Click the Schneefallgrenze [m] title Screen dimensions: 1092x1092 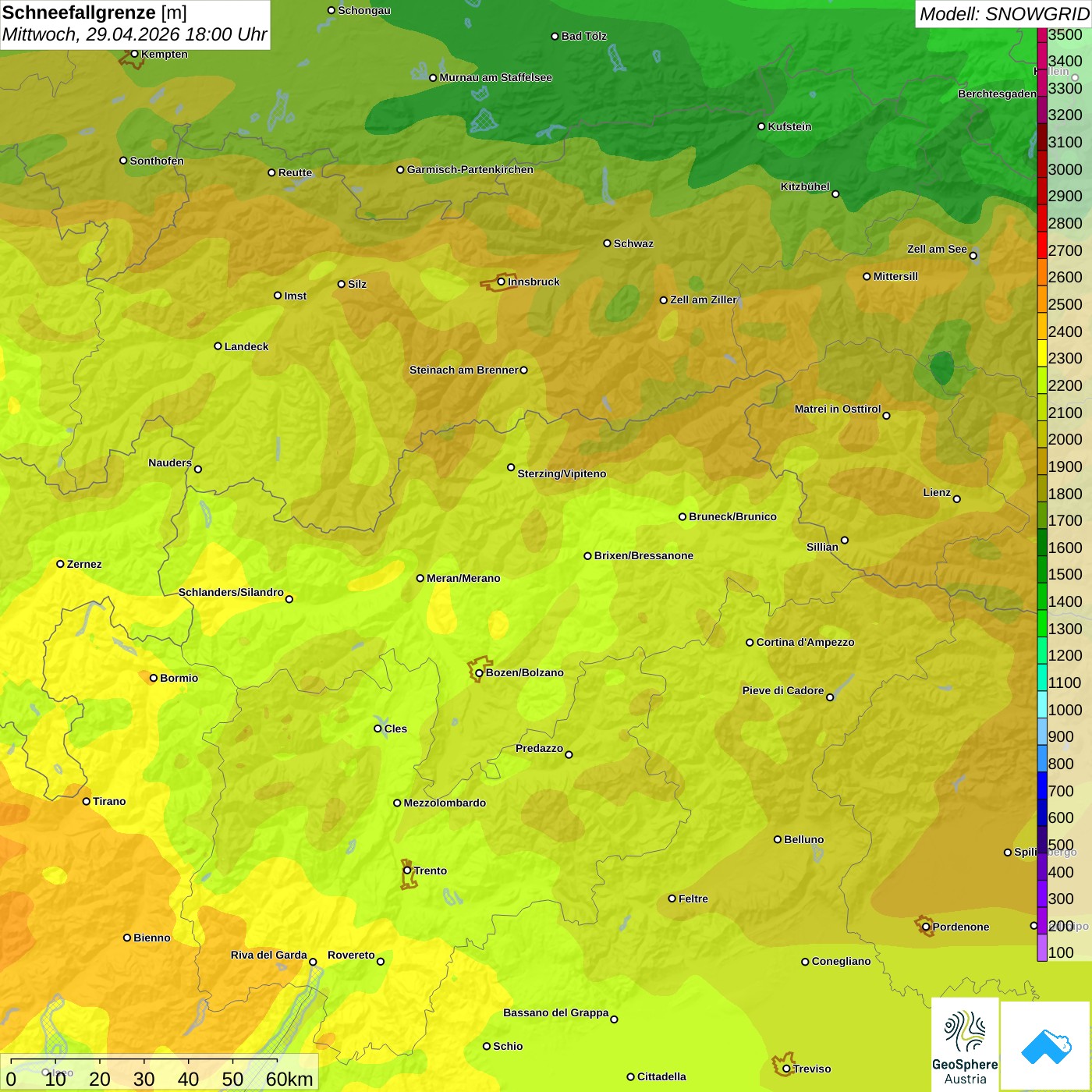94,12
